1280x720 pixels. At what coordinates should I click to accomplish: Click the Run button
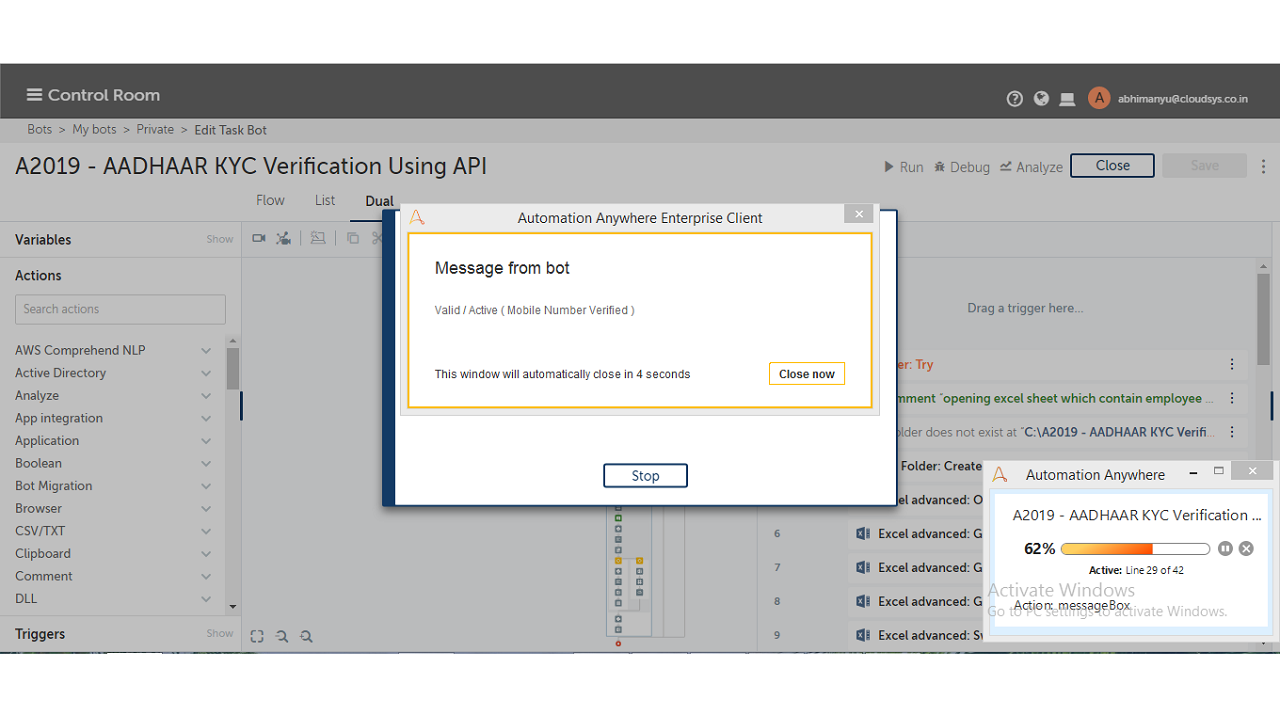point(903,167)
